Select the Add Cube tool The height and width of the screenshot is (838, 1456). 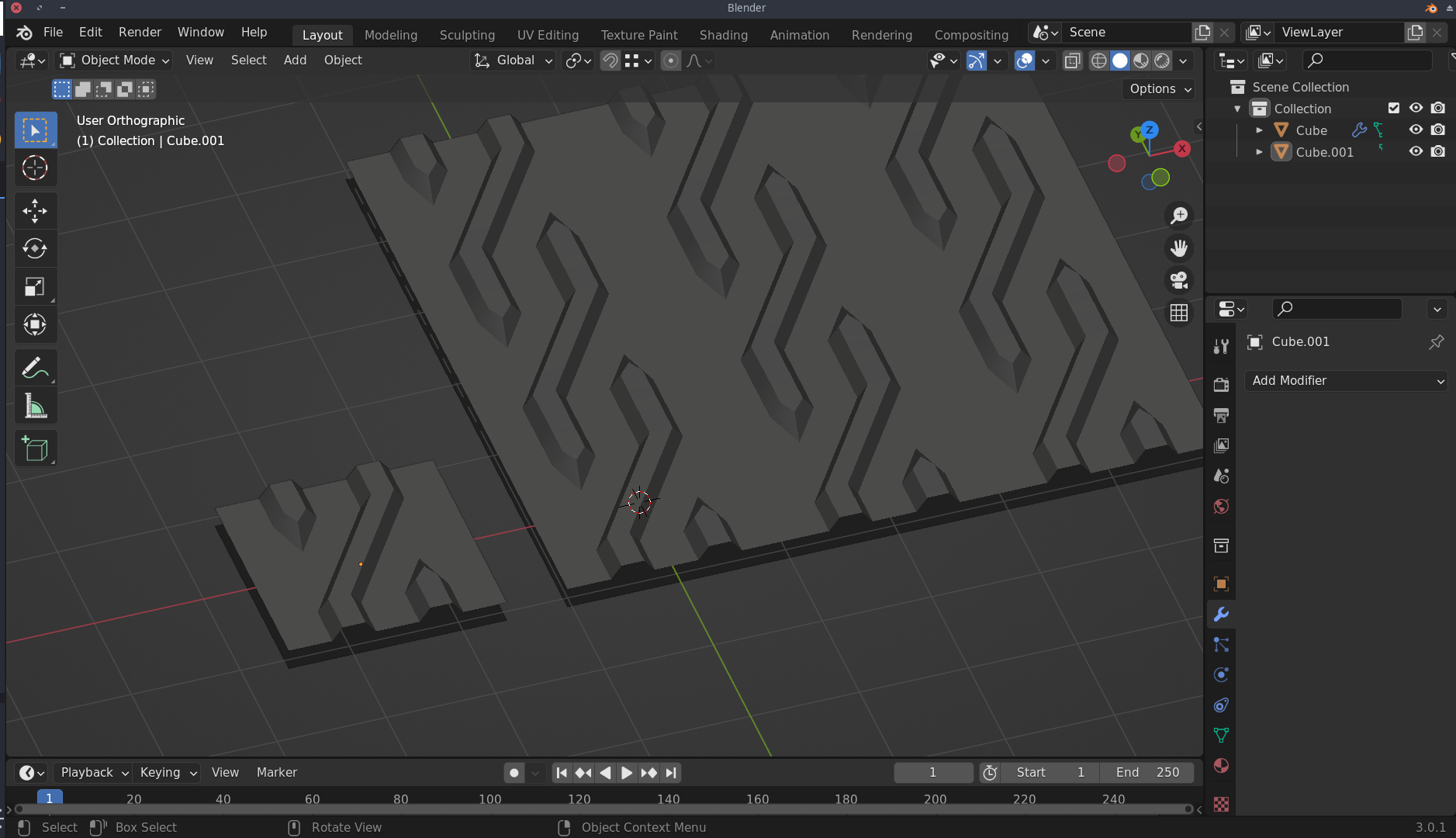tap(35, 448)
